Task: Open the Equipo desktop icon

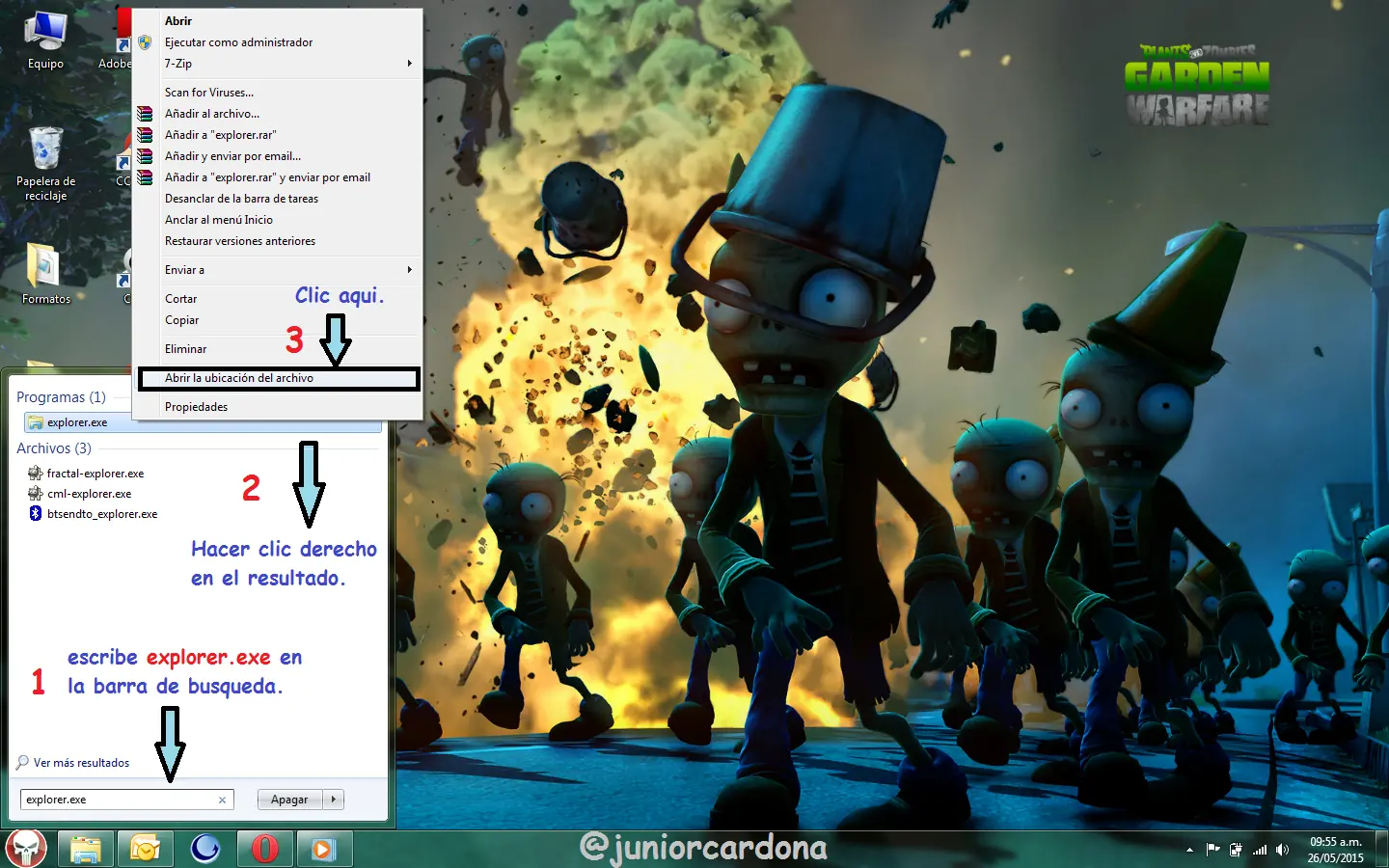Action: pyautogui.click(x=45, y=41)
